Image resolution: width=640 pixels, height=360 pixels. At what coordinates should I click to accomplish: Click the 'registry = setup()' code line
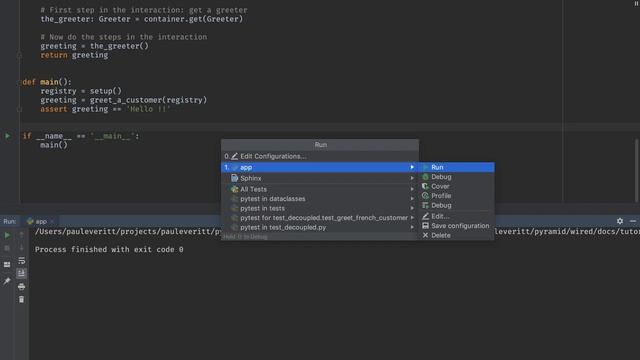point(81,91)
